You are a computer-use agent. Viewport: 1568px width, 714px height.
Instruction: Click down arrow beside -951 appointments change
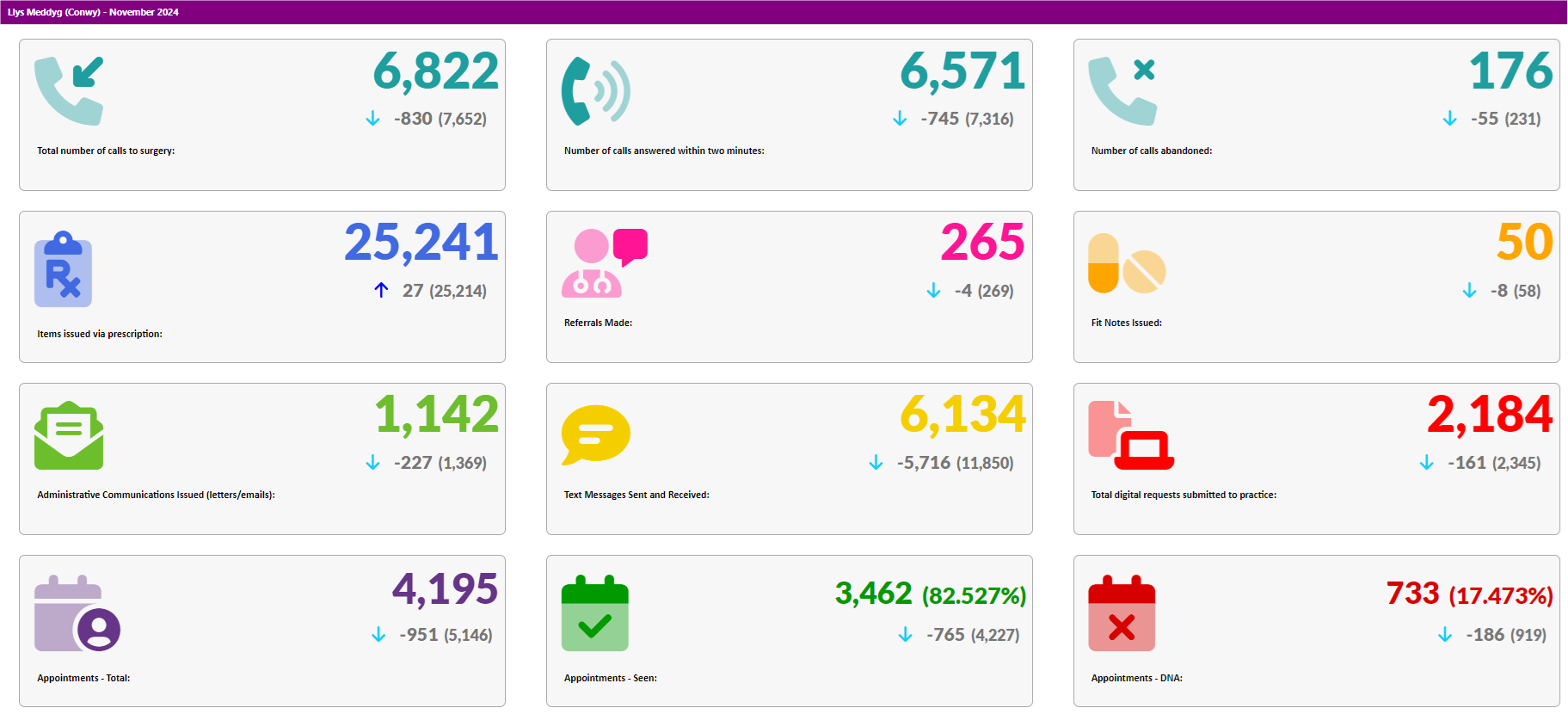378,635
